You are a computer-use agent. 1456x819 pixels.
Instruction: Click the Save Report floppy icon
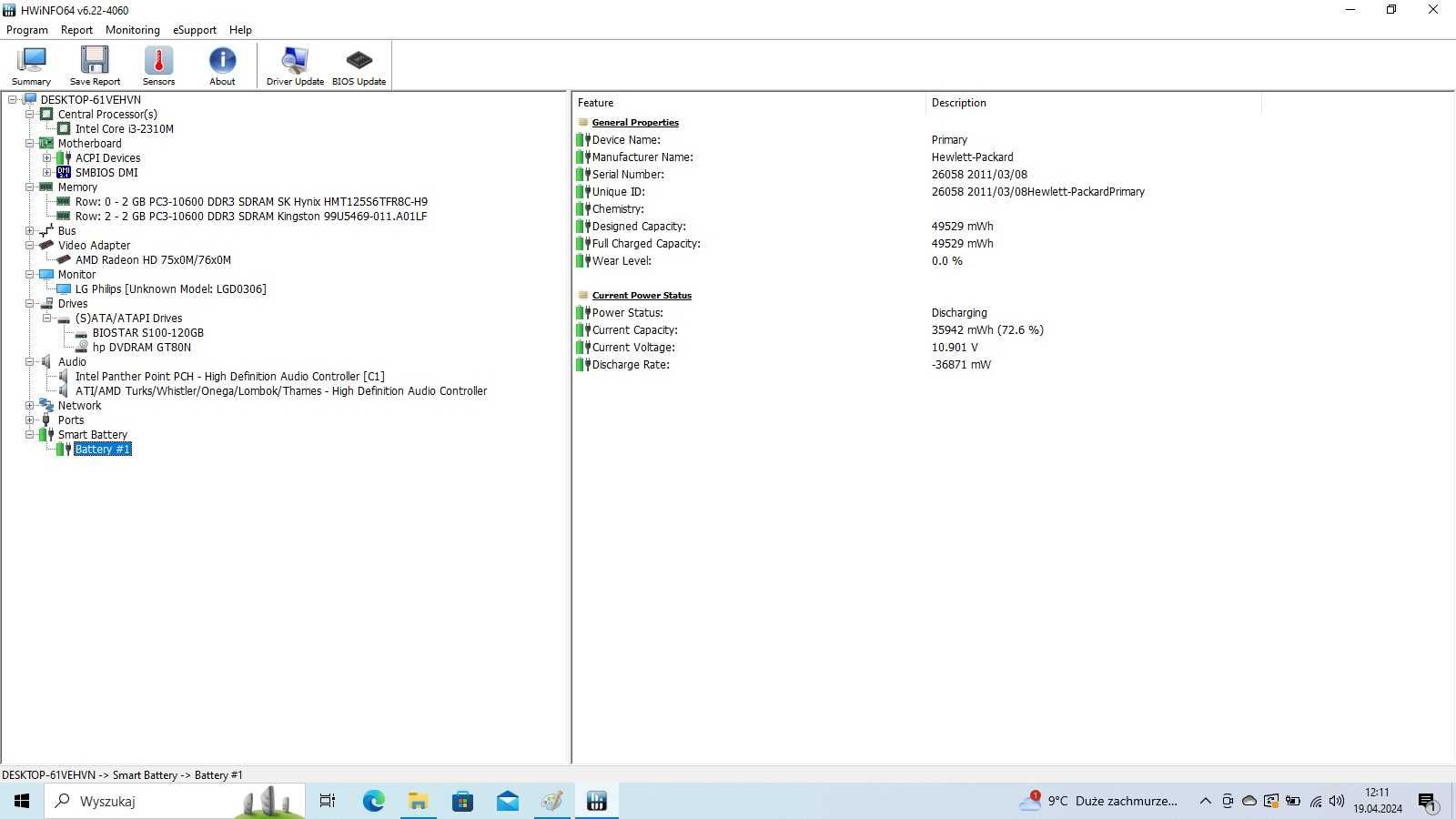point(95,66)
